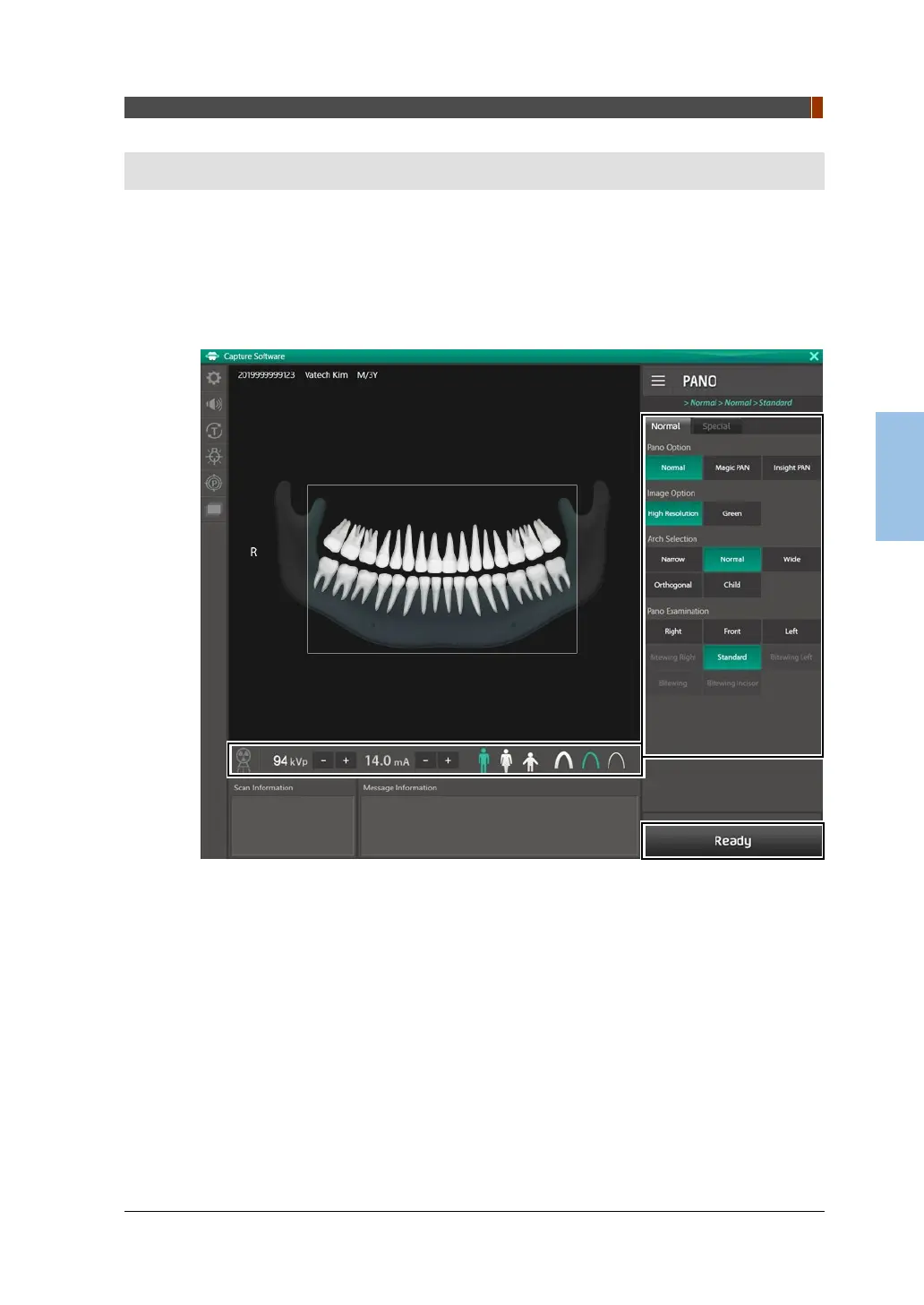Choose Orthogonal arch selection
Viewport: 924px width, 1305px height.
(x=673, y=585)
